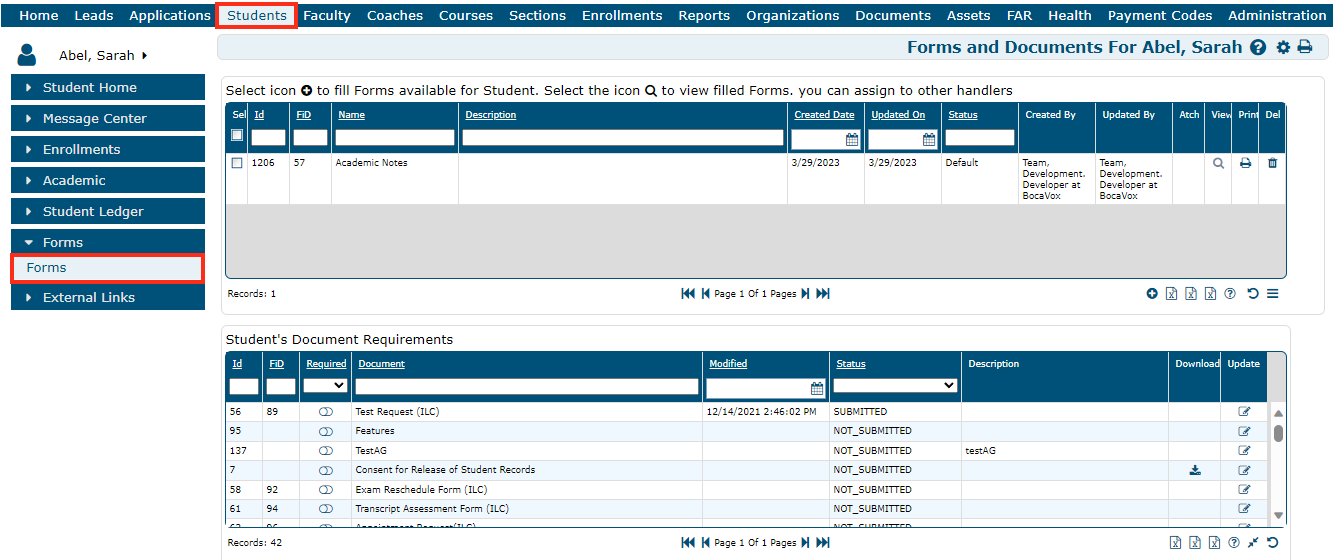Screen dimensions: 1333x560
Task: Go to first page of Forms grid
Action: (688, 294)
